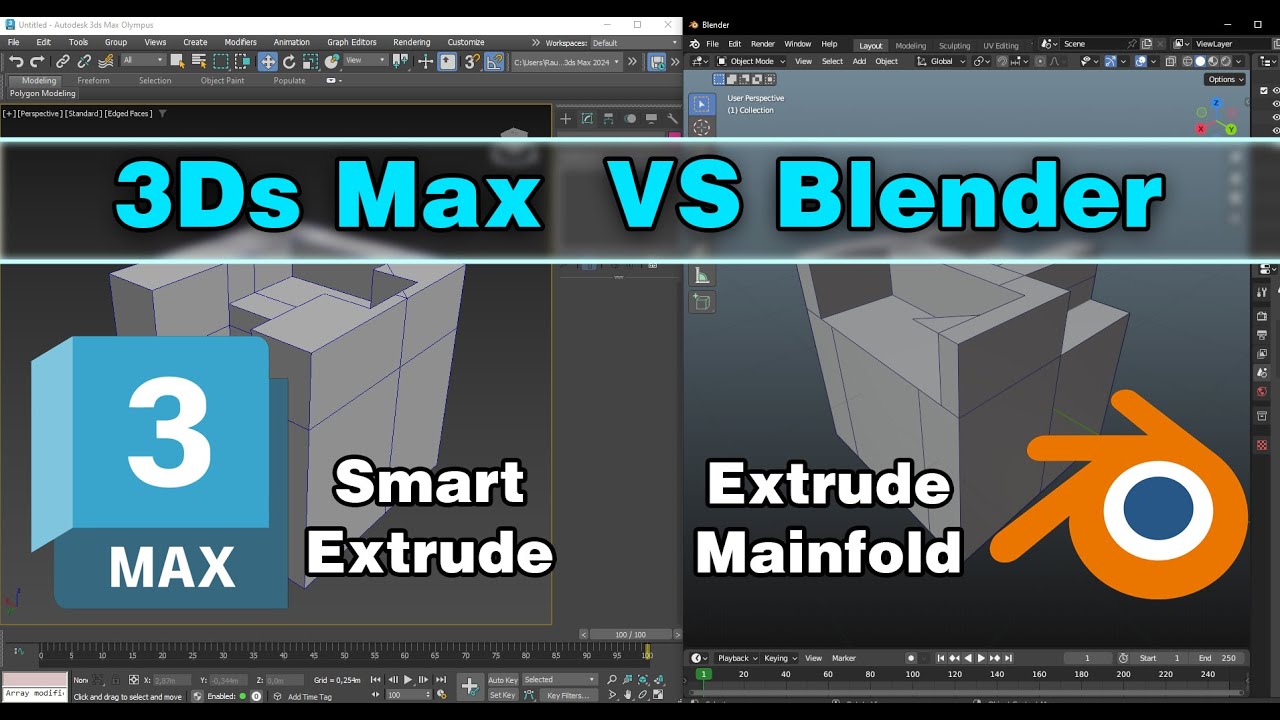Activate Select and Move tool in 3ds Max

pyautogui.click(x=268, y=62)
